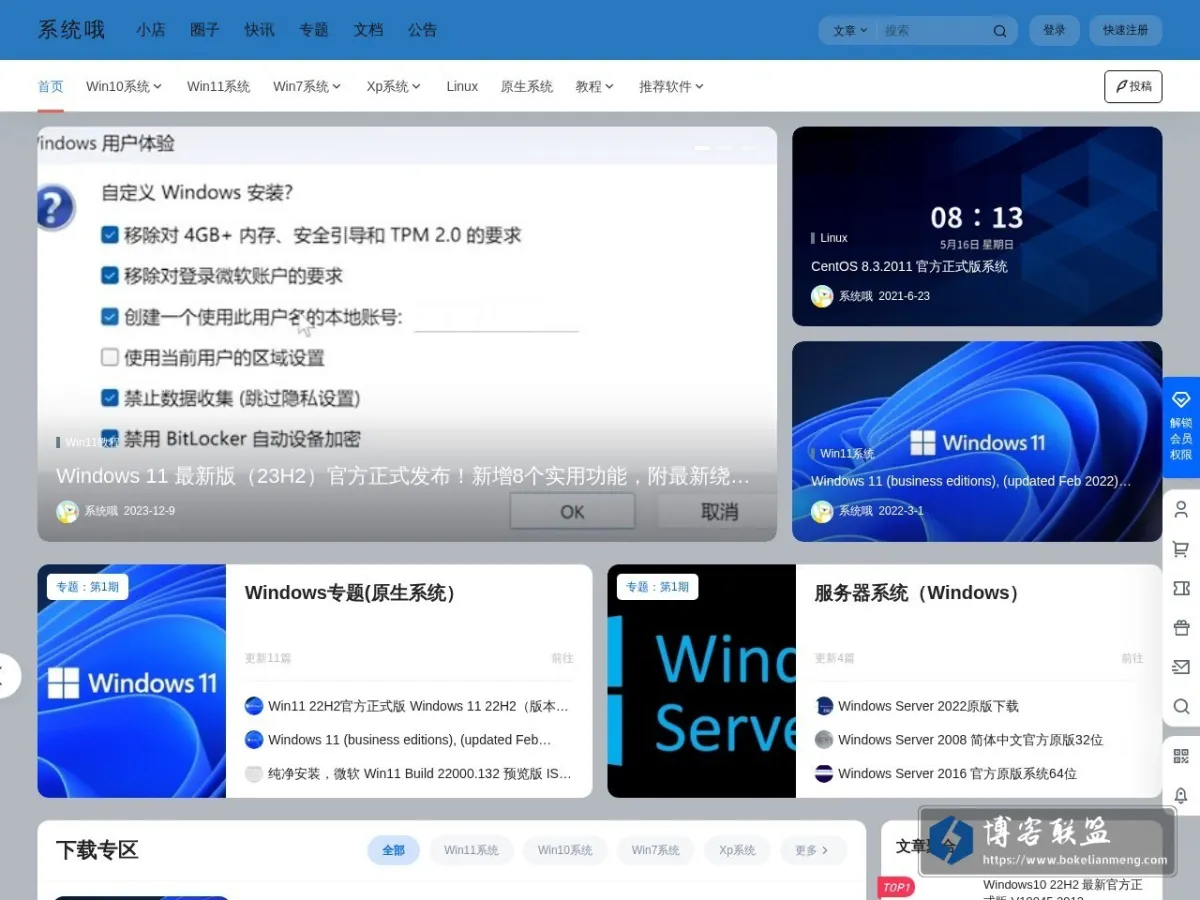This screenshot has height=900, width=1200.
Task: Open 原生系统 in the navigation bar
Action: click(x=527, y=87)
